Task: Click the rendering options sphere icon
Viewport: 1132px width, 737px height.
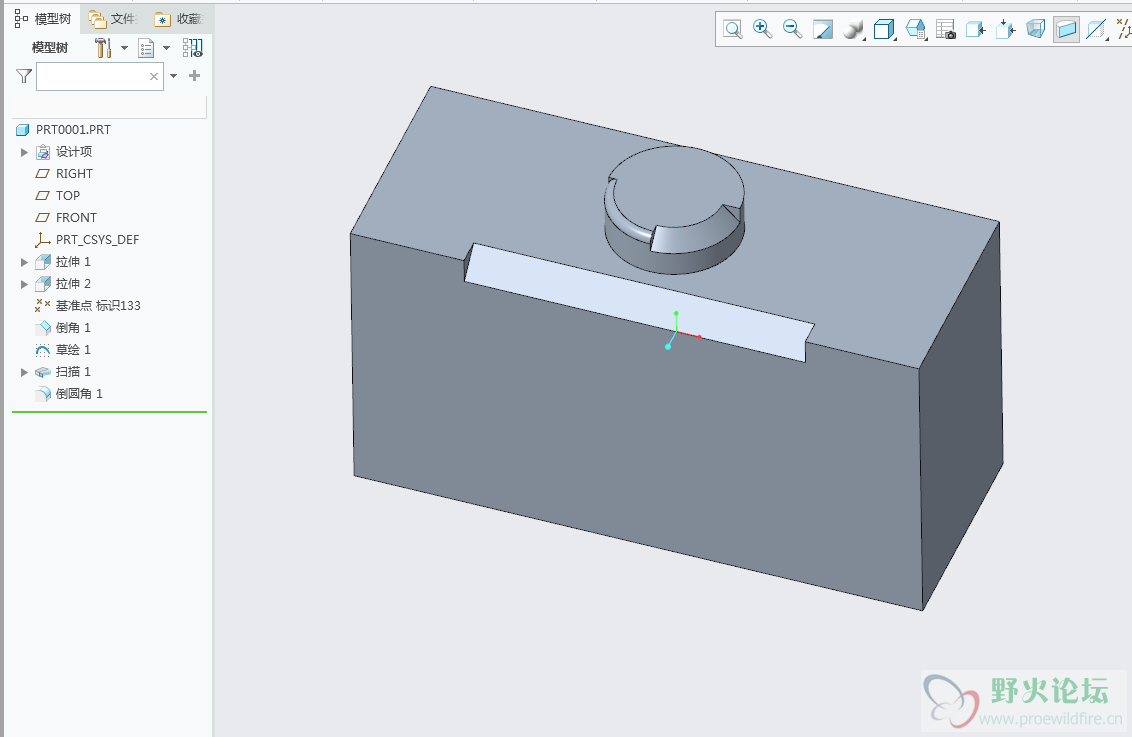Action: pyautogui.click(x=853, y=30)
